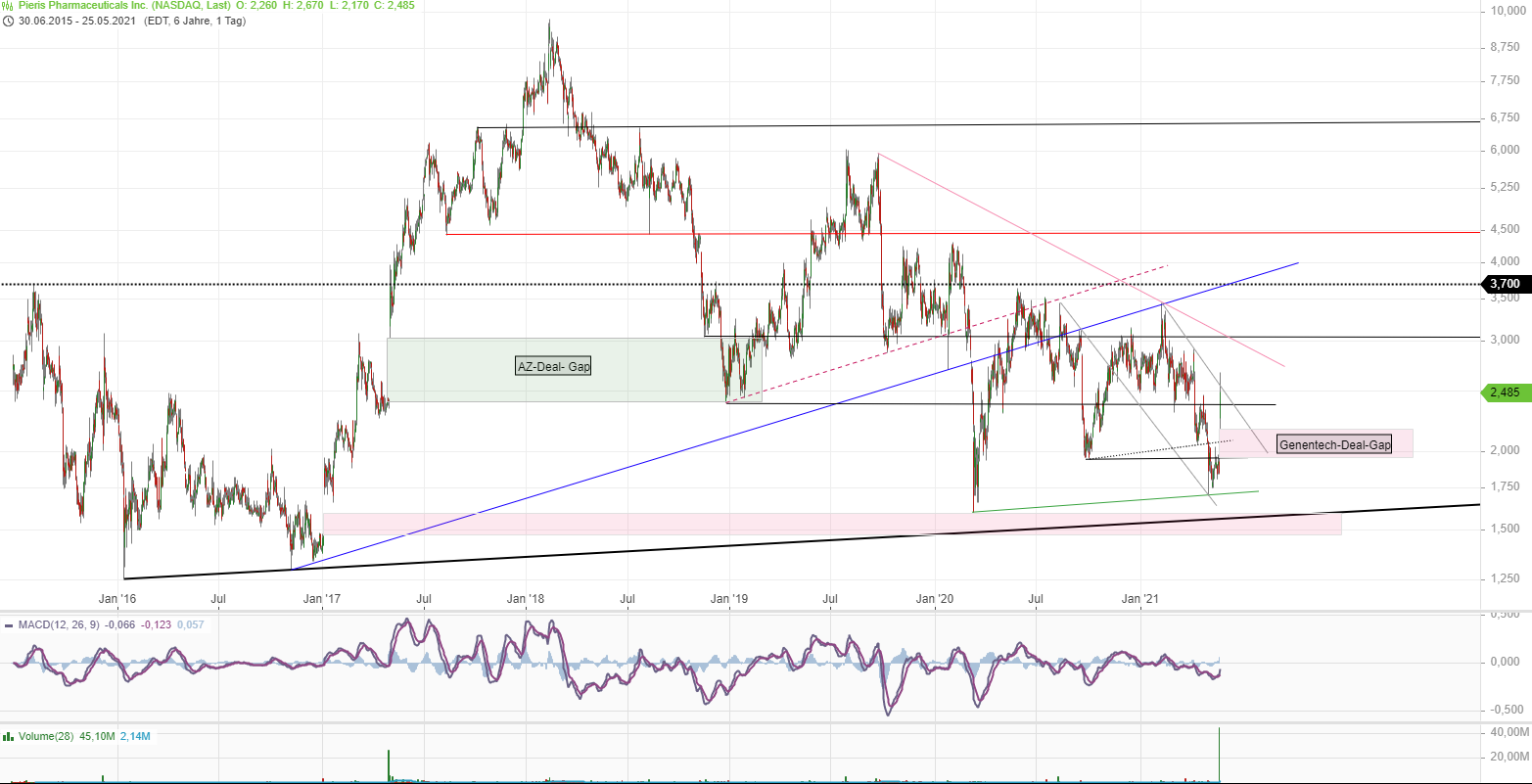1532x784 pixels.
Task: Select the Genentech-Deal-Gap text label
Action: coord(1334,445)
